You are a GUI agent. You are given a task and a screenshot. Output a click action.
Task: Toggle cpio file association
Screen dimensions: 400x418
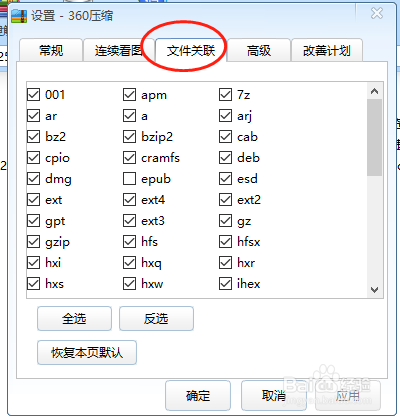(x=34, y=158)
